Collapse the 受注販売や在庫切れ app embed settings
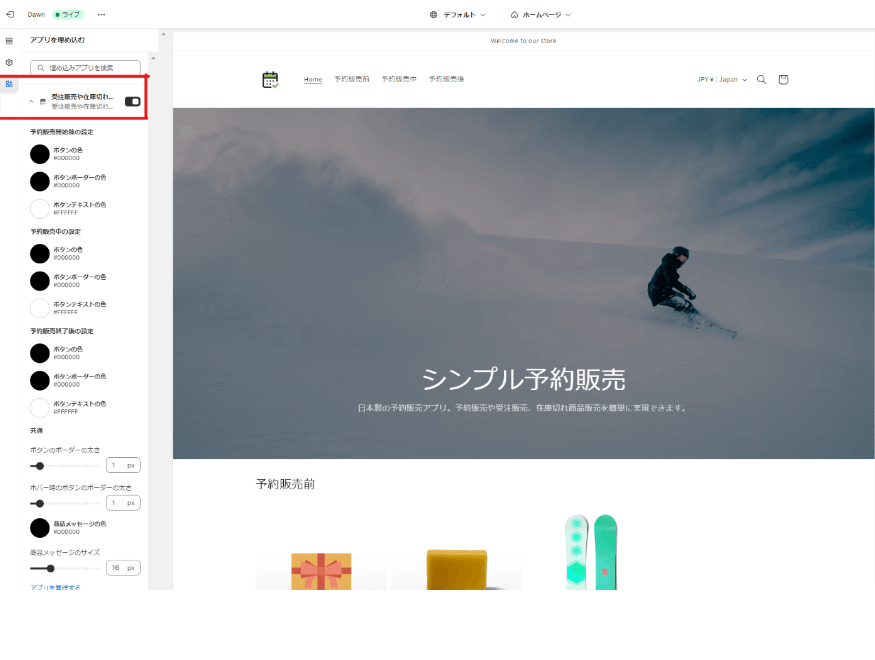Viewport: 875px width, 660px height. 31,102
